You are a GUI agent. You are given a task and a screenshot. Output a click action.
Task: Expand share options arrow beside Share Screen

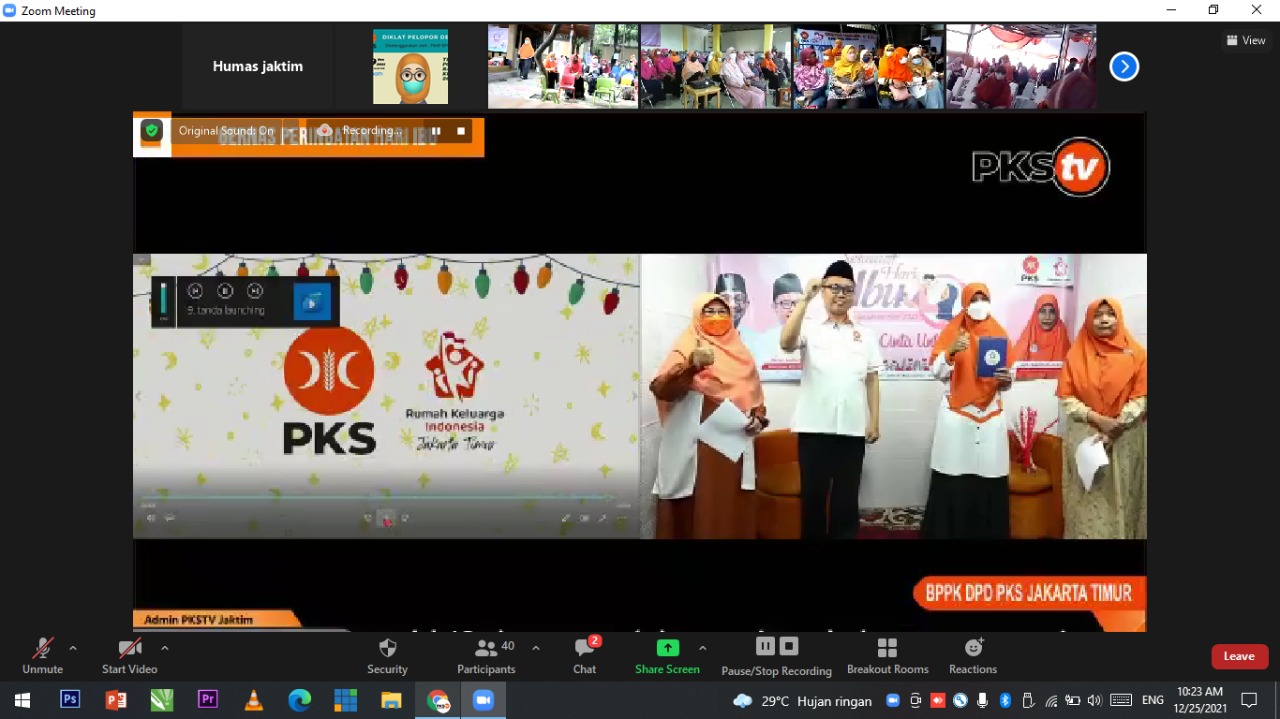pos(702,648)
